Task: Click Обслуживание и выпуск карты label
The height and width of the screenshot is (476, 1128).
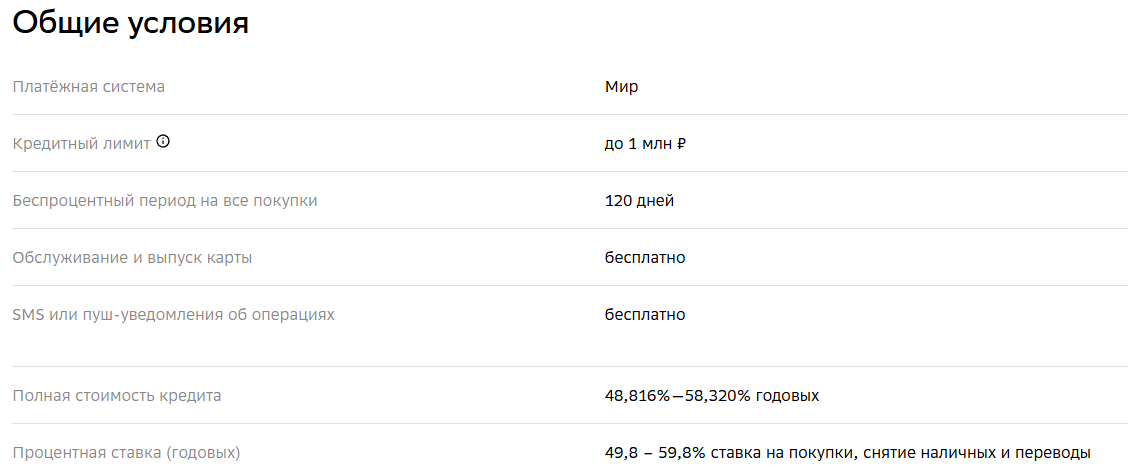Action: coord(132,258)
